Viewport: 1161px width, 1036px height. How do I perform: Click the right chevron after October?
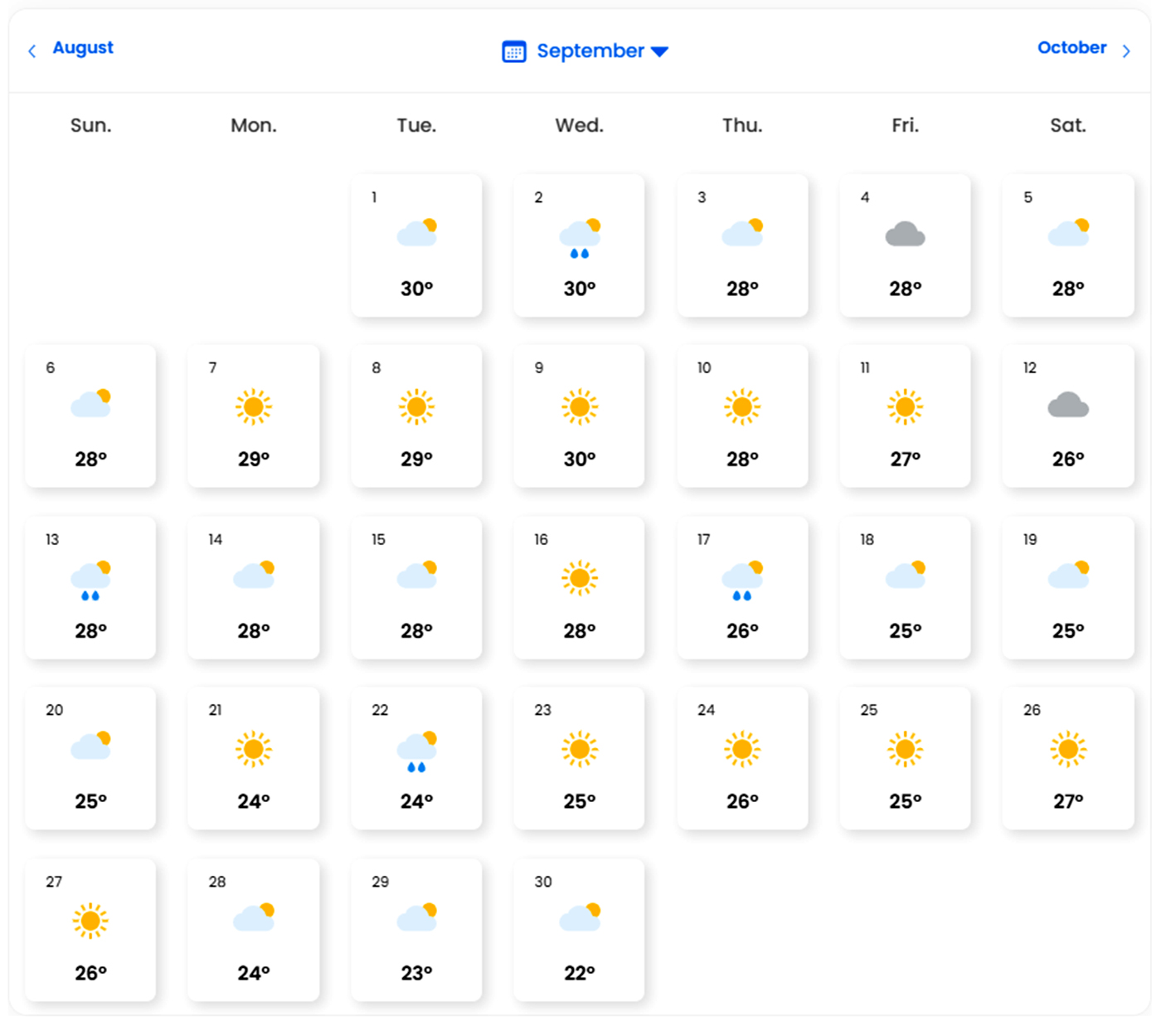pos(1126,51)
